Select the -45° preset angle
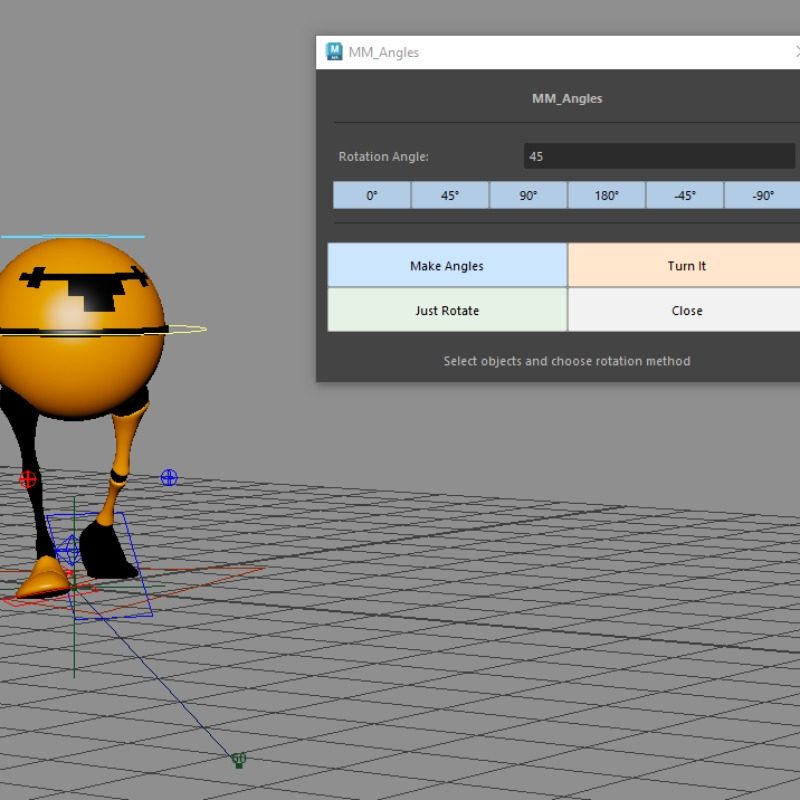This screenshot has height=800, width=800. pyautogui.click(x=684, y=196)
